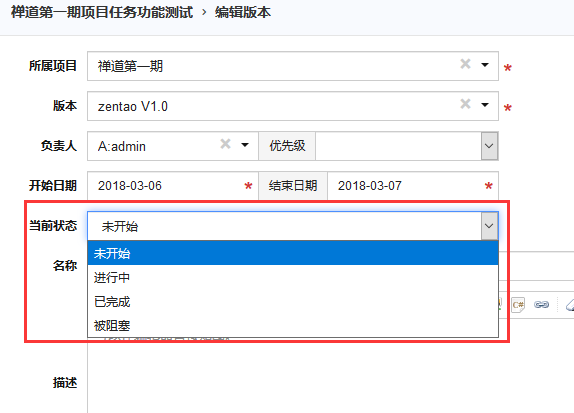Collapse the 当前状态 dropdown via its arrow
This screenshot has height=413, width=574.
click(489, 226)
